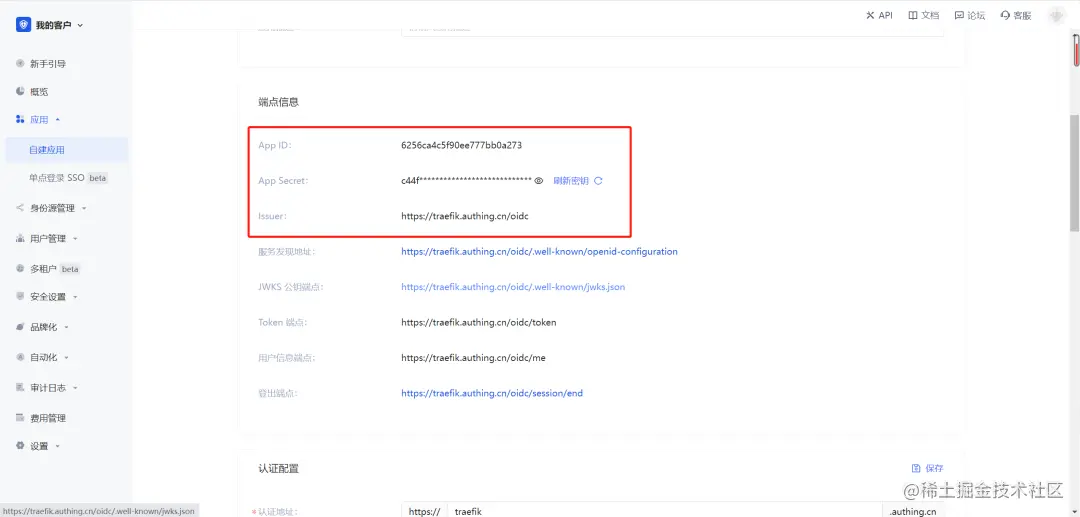The image size is (1080, 517).
Task: Click the 多租户 icon
Action: tap(20, 268)
